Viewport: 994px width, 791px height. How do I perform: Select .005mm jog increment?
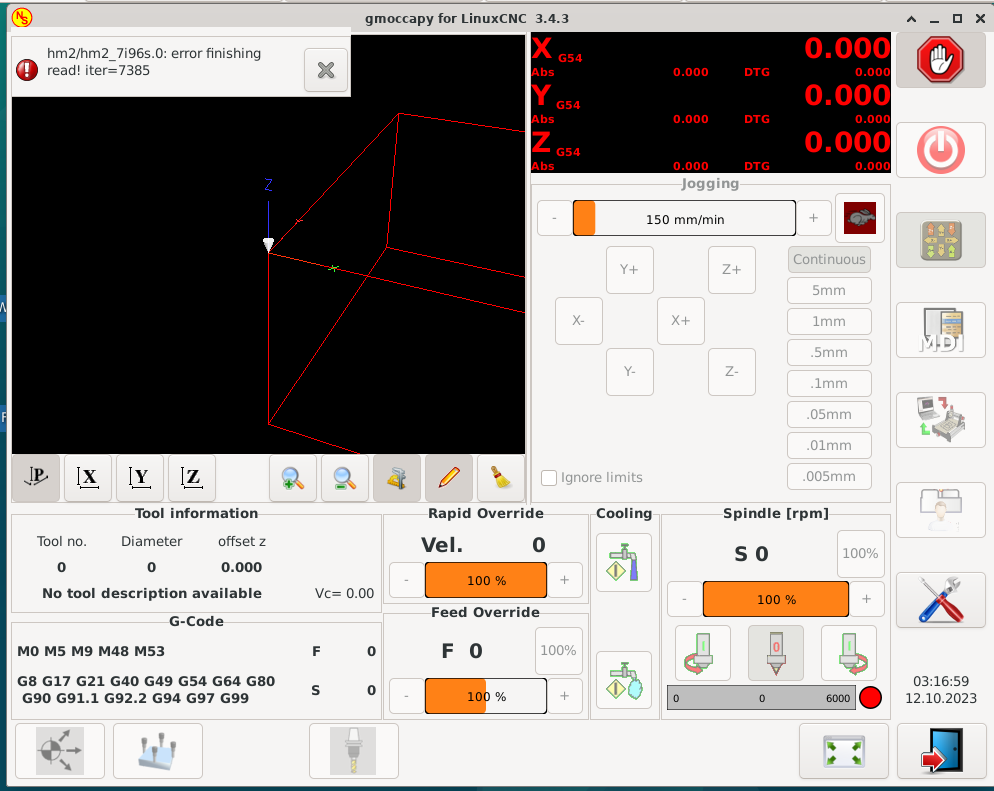829,477
